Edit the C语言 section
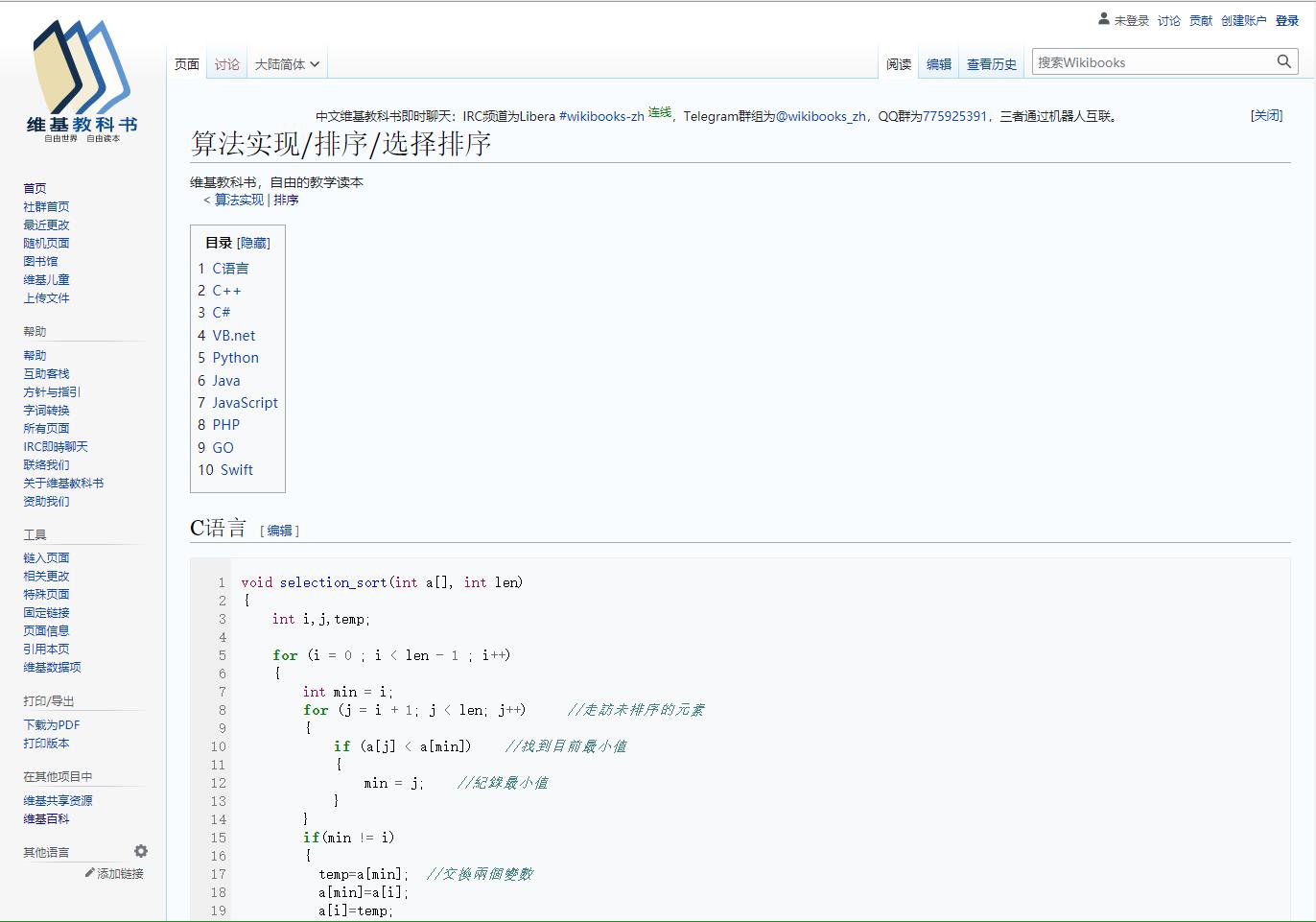The image size is (1316, 922). [279, 531]
